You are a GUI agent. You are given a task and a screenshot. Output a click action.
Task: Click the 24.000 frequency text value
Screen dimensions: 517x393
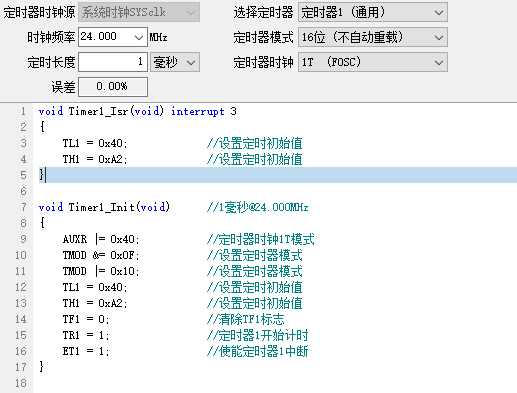click(99, 37)
